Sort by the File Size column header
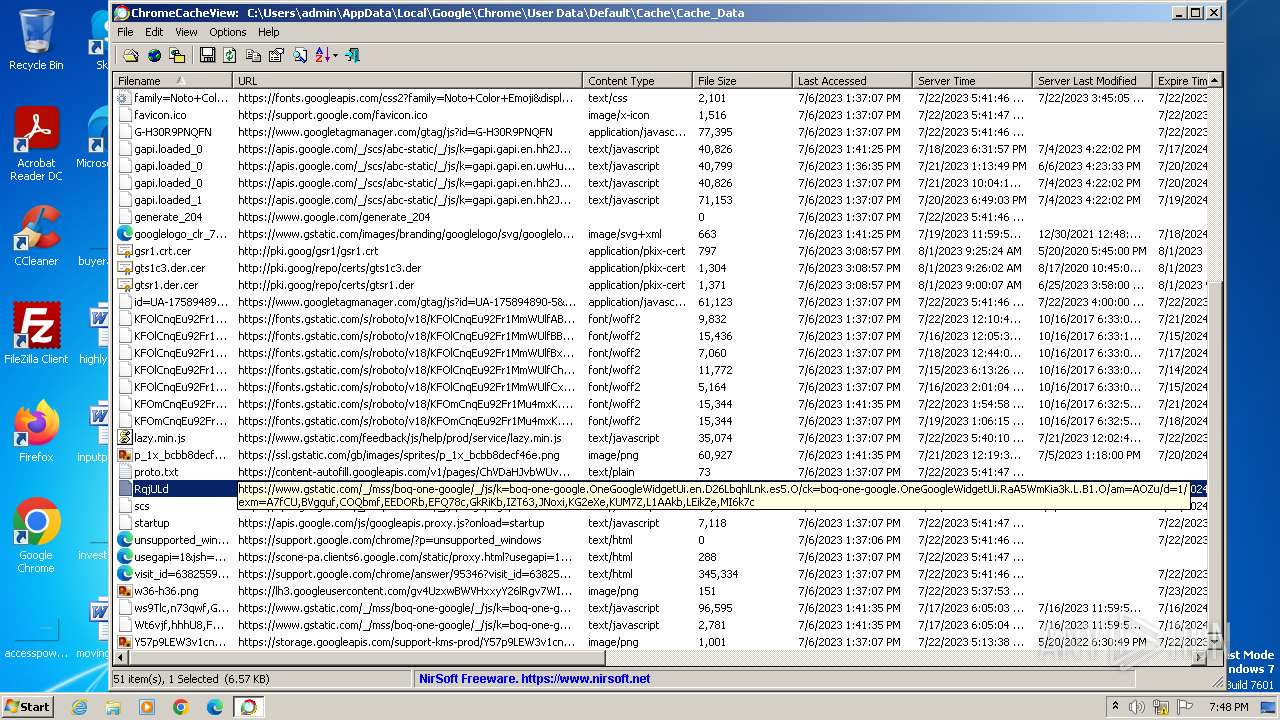 coord(743,81)
